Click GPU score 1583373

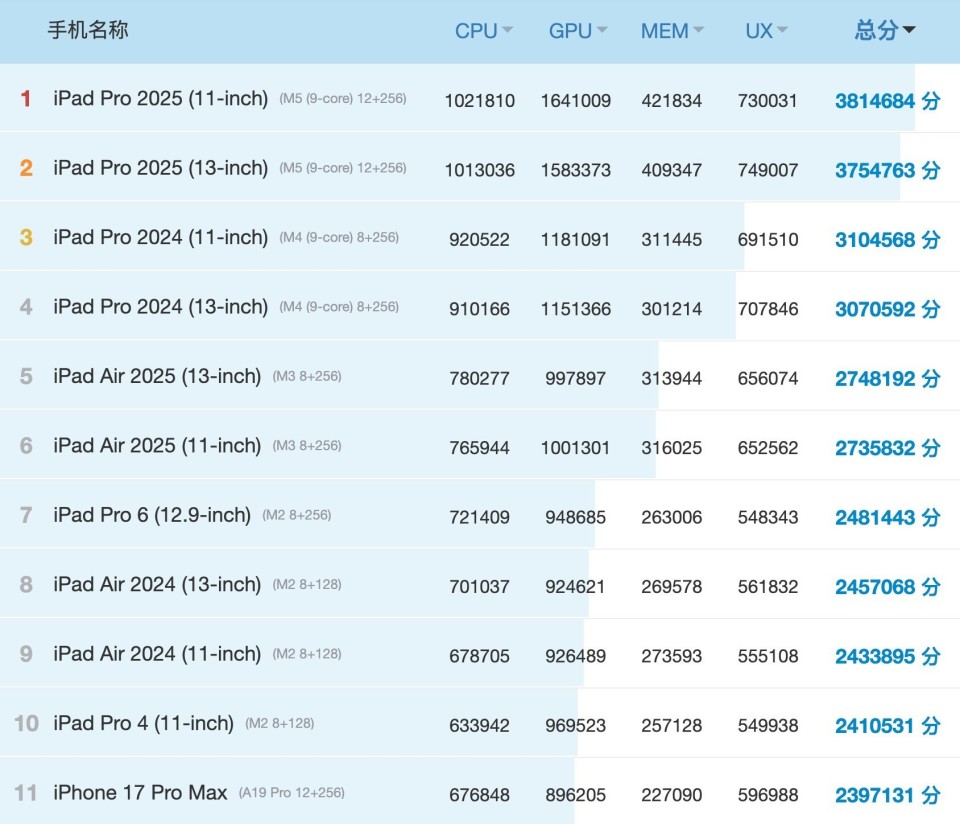point(576,170)
